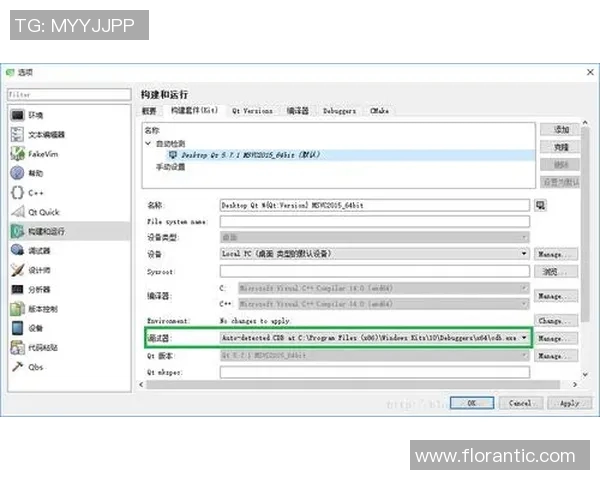Click the 克隆 clone kit button
Image resolution: width=600 pixels, height=480 pixels.
pos(560,147)
